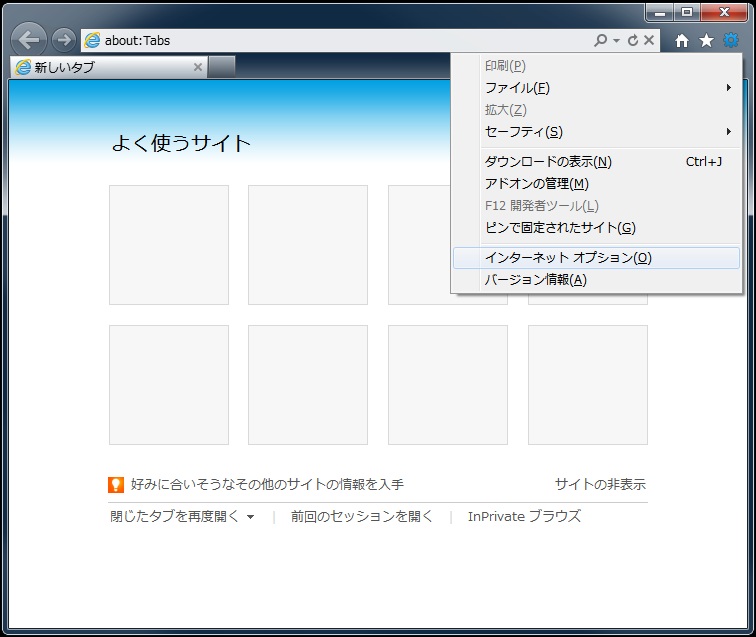This screenshot has width=756, height=637.
Task: Click the Back navigation arrow button
Action: [29, 40]
